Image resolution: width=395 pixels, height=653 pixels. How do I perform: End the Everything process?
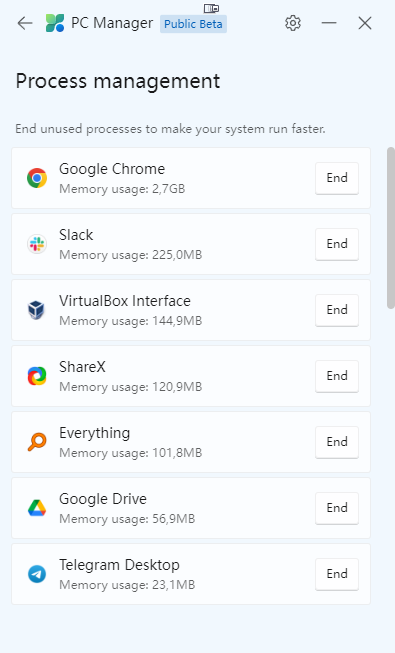click(337, 442)
